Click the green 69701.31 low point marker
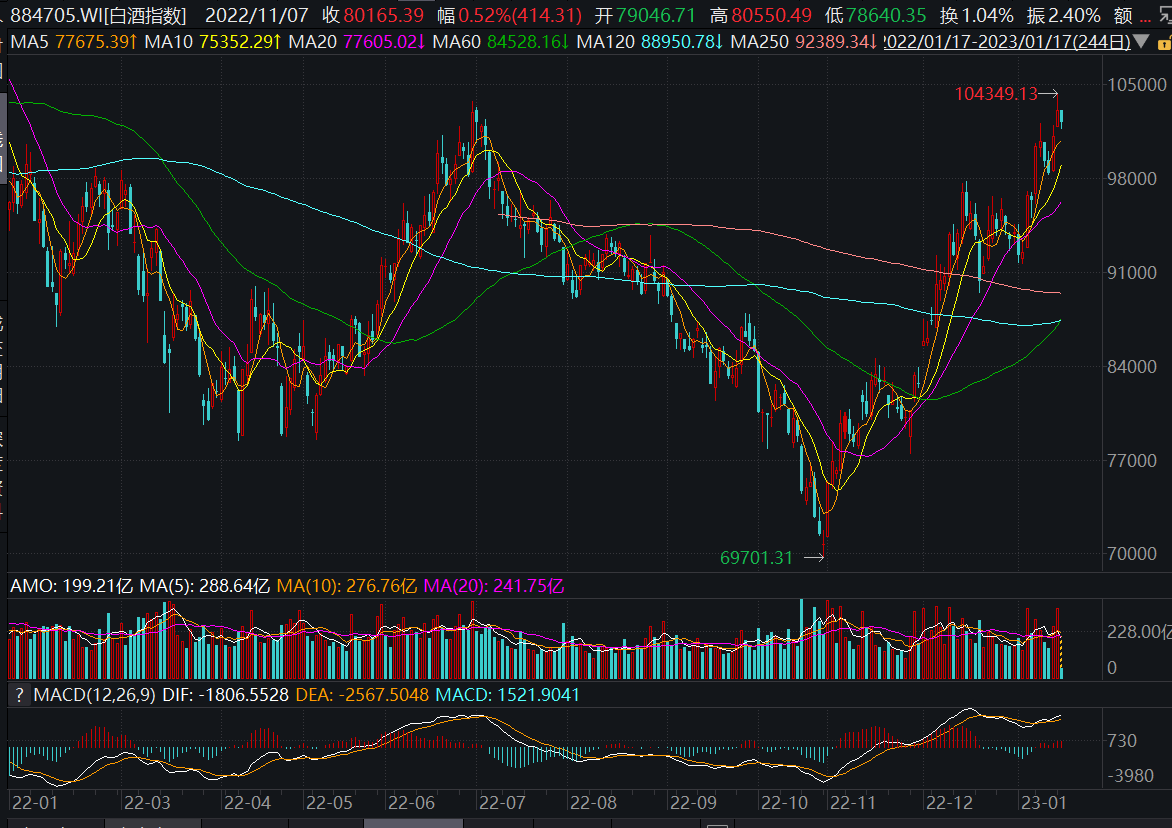The height and width of the screenshot is (828, 1172). tap(756, 557)
